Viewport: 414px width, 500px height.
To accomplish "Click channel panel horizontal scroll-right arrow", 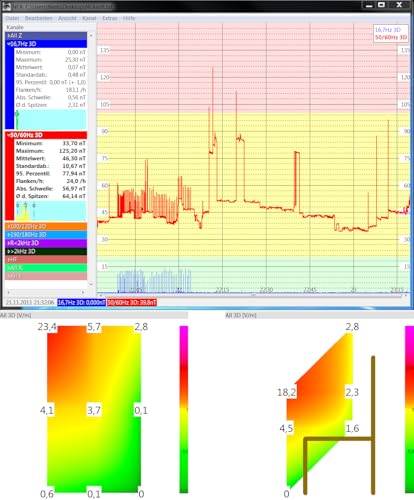I will 83,292.
